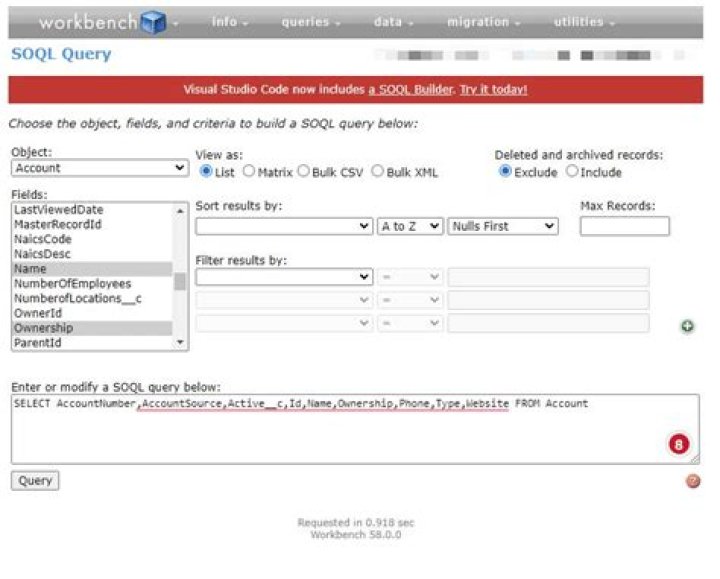720x579 pixels.
Task: Open the first filter field dropdown
Action: click(x=284, y=277)
